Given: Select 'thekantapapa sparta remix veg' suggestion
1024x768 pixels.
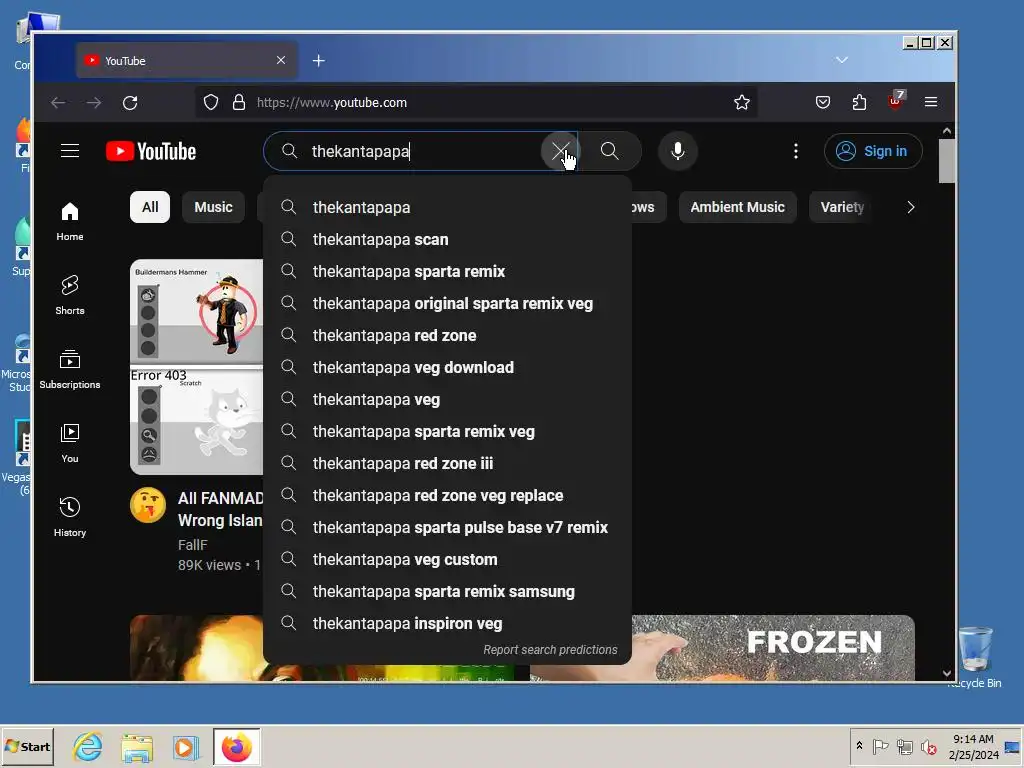Looking at the screenshot, I should coord(447,432).
